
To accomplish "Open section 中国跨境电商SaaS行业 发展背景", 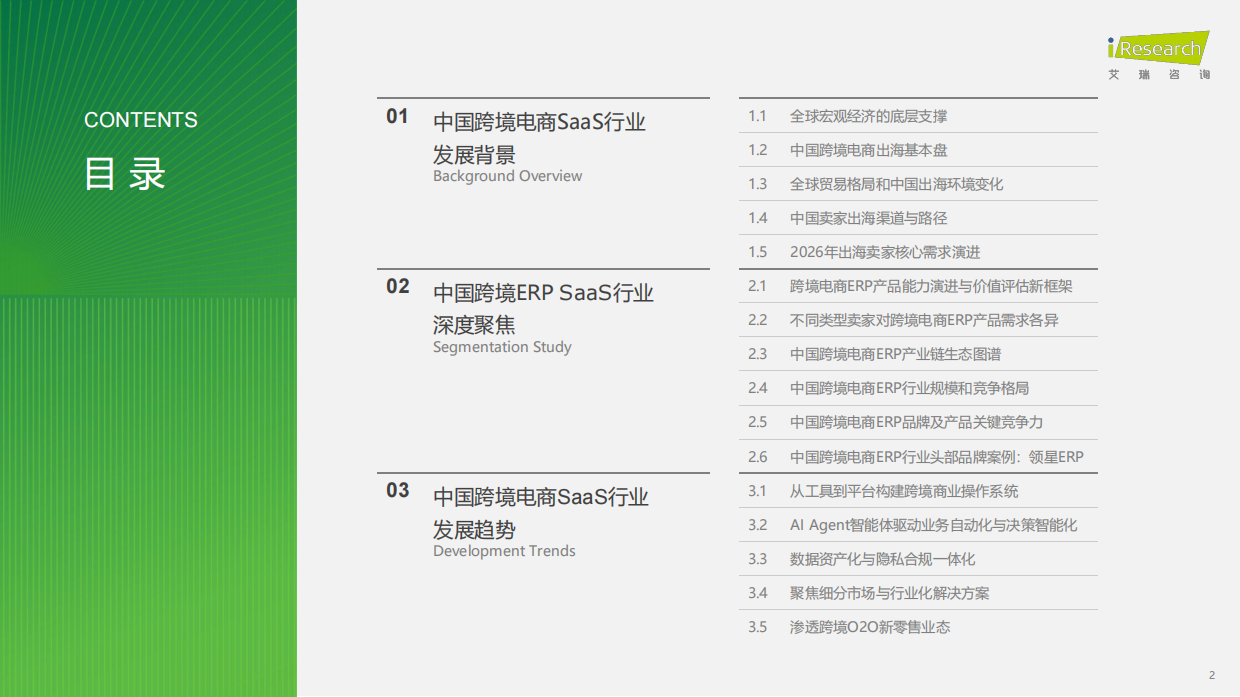I will 539,139.
